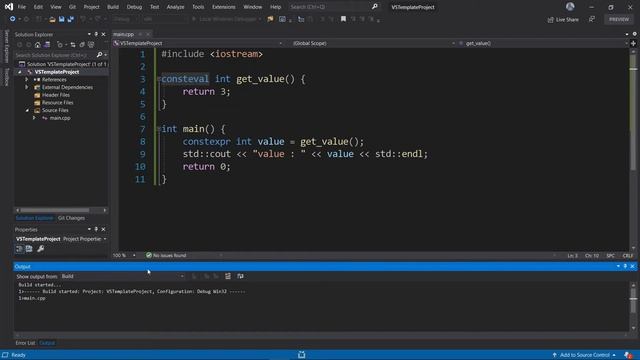The height and width of the screenshot is (360, 640).
Task: Click the Sync with Active Document icon
Action: (x=73, y=45)
